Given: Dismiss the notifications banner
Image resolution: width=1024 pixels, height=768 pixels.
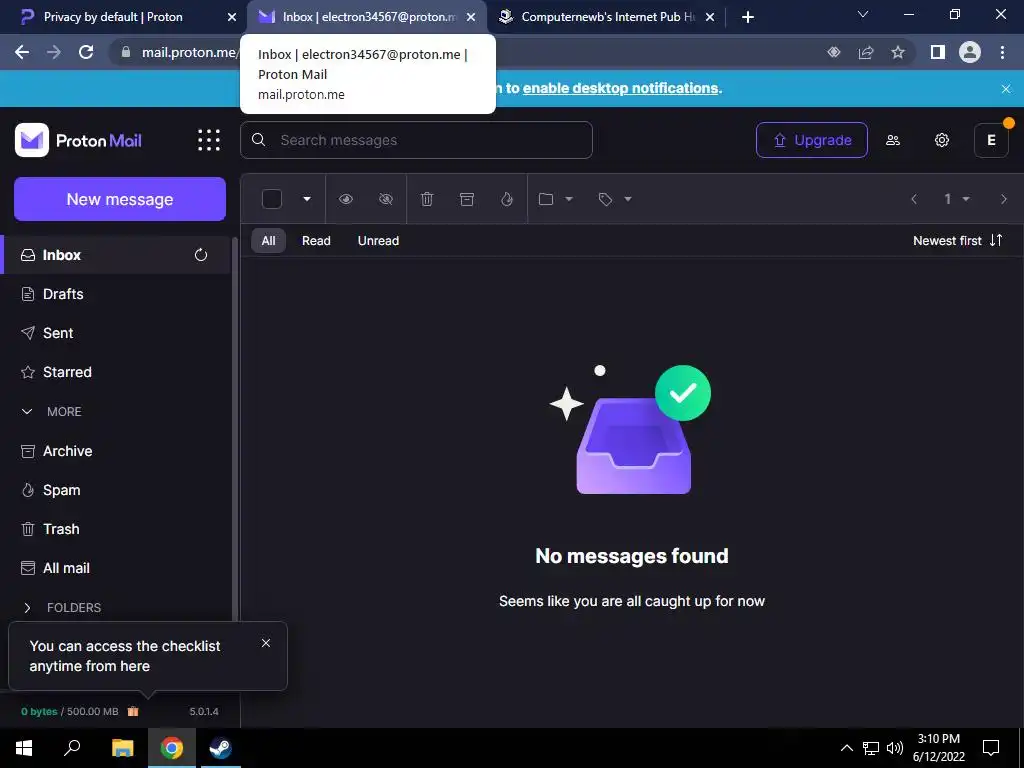Looking at the screenshot, I should [x=1006, y=89].
